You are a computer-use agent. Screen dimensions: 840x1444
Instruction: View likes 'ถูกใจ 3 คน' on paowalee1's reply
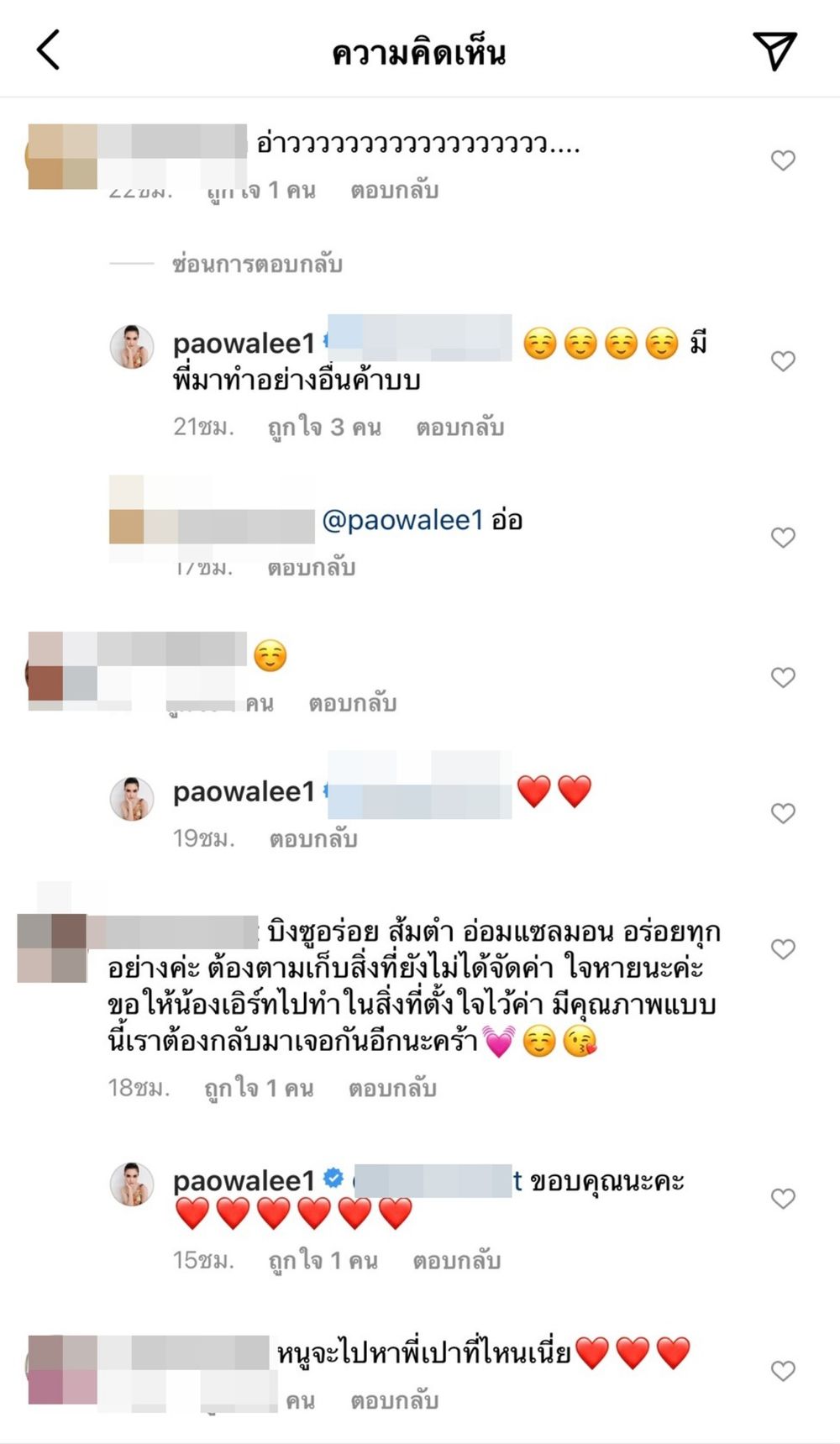(x=324, y=428)
